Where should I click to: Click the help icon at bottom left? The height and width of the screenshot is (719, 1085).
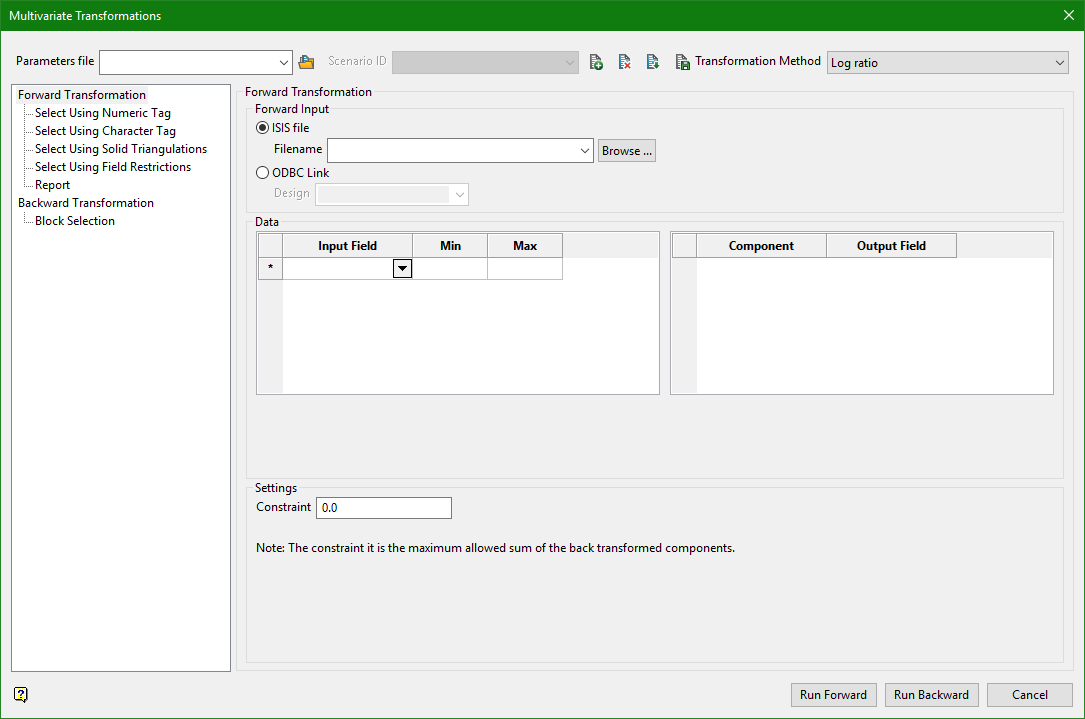[21, 694]
